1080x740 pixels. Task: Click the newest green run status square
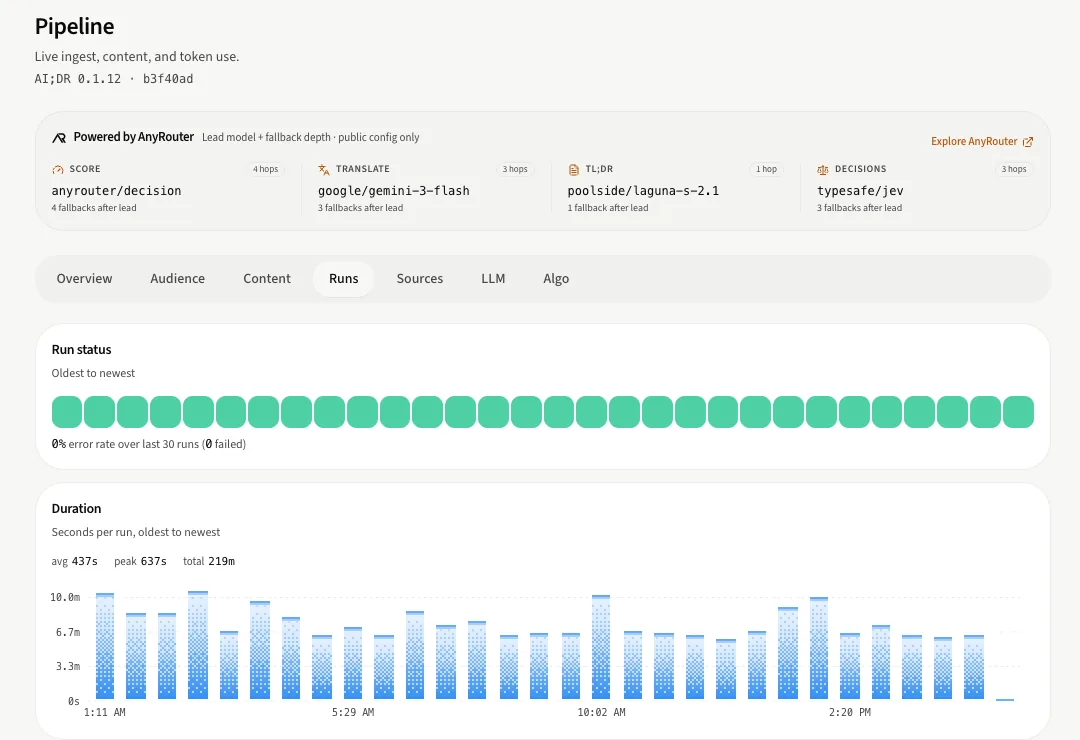[1018, 412]
